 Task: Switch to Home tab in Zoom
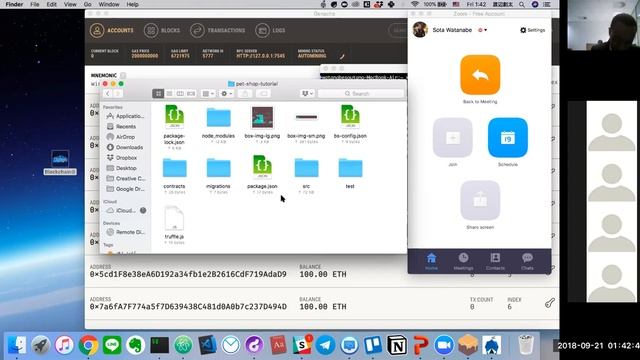(x=431, y=262)
